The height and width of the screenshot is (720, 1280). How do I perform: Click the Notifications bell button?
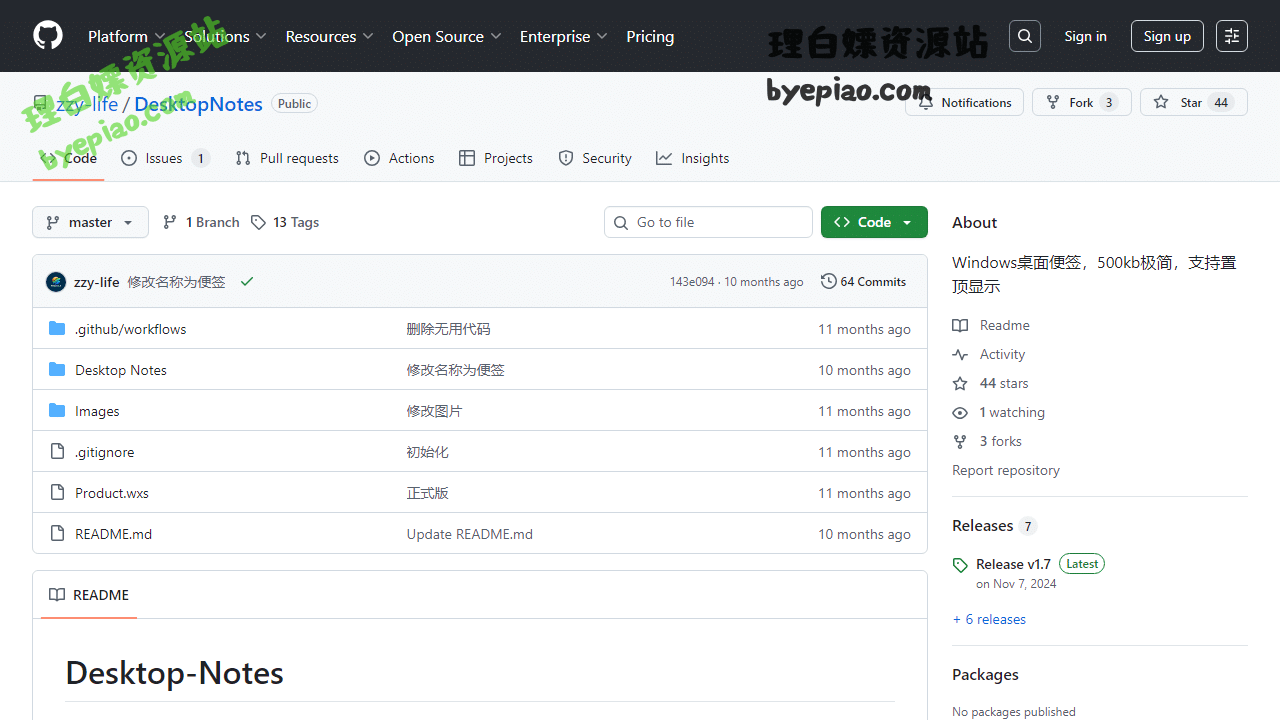coord(964,102)
